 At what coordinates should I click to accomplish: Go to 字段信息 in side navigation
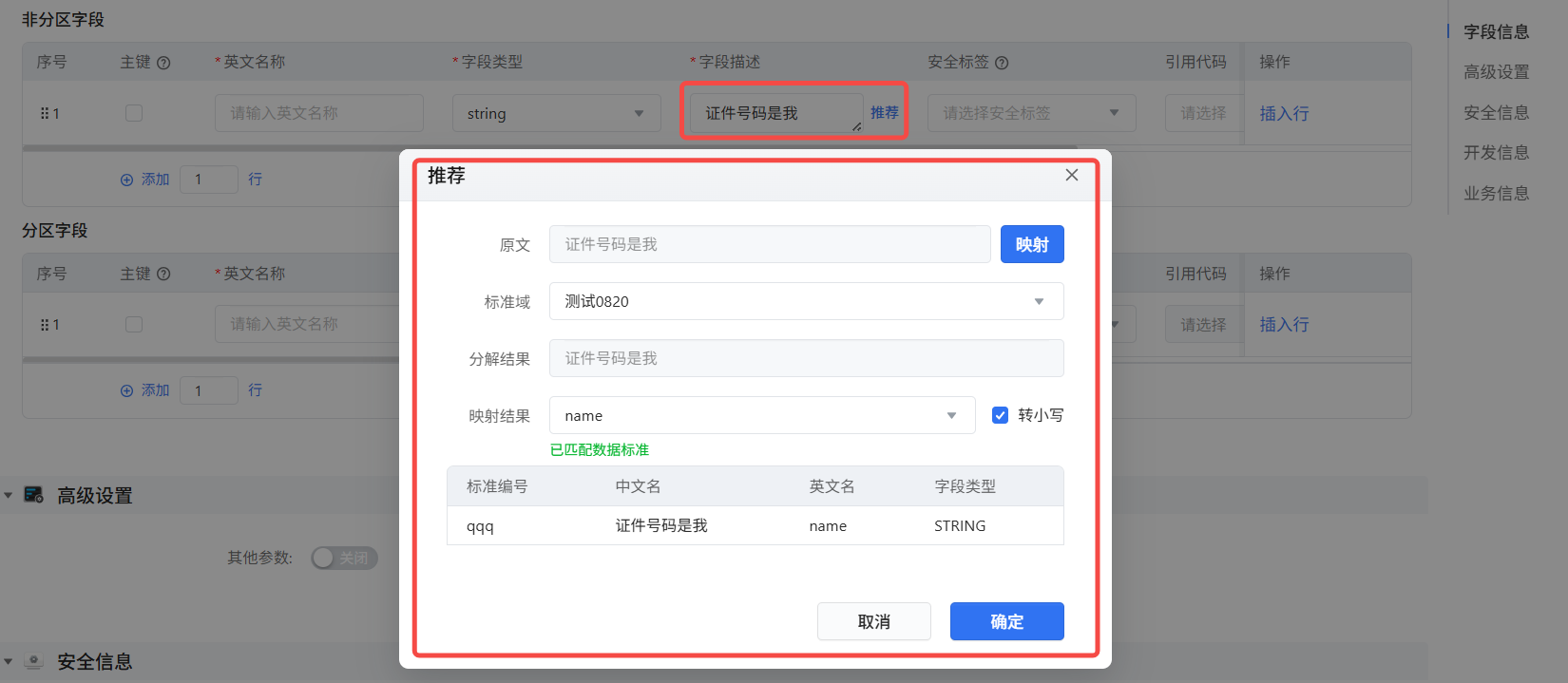coord(1497,31)
